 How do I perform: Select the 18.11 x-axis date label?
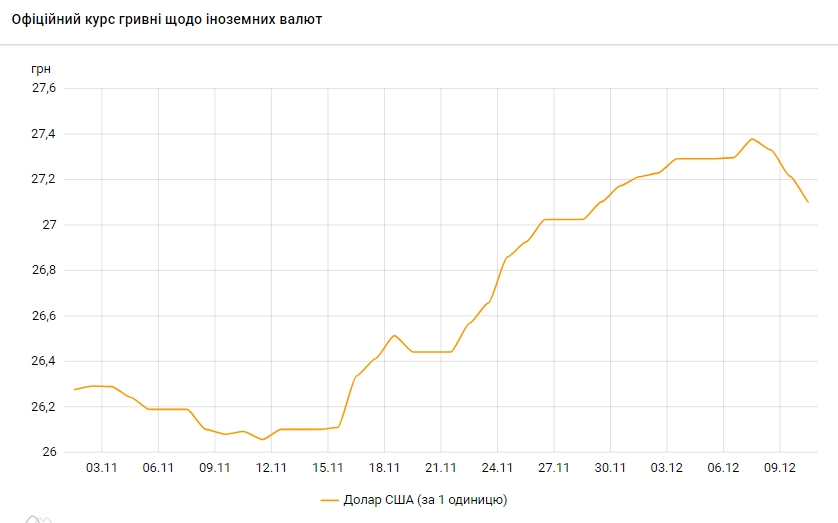pyautogui.click(x=384, y=467)
